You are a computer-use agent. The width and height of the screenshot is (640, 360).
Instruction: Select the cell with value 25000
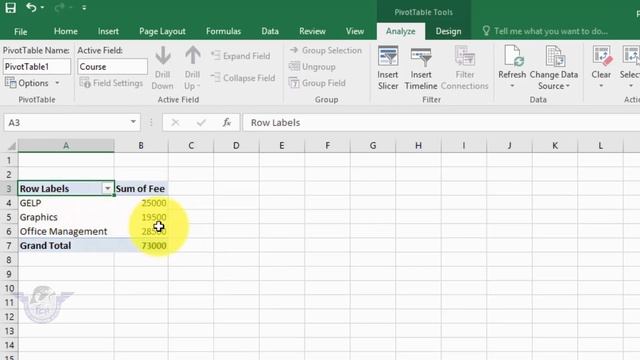(x=141, y=203)
